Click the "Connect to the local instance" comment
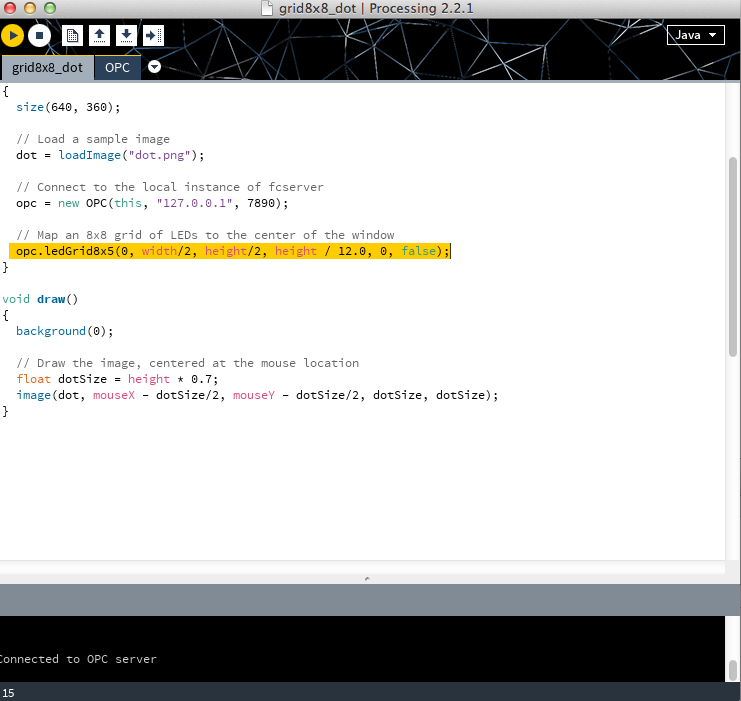 170,187
